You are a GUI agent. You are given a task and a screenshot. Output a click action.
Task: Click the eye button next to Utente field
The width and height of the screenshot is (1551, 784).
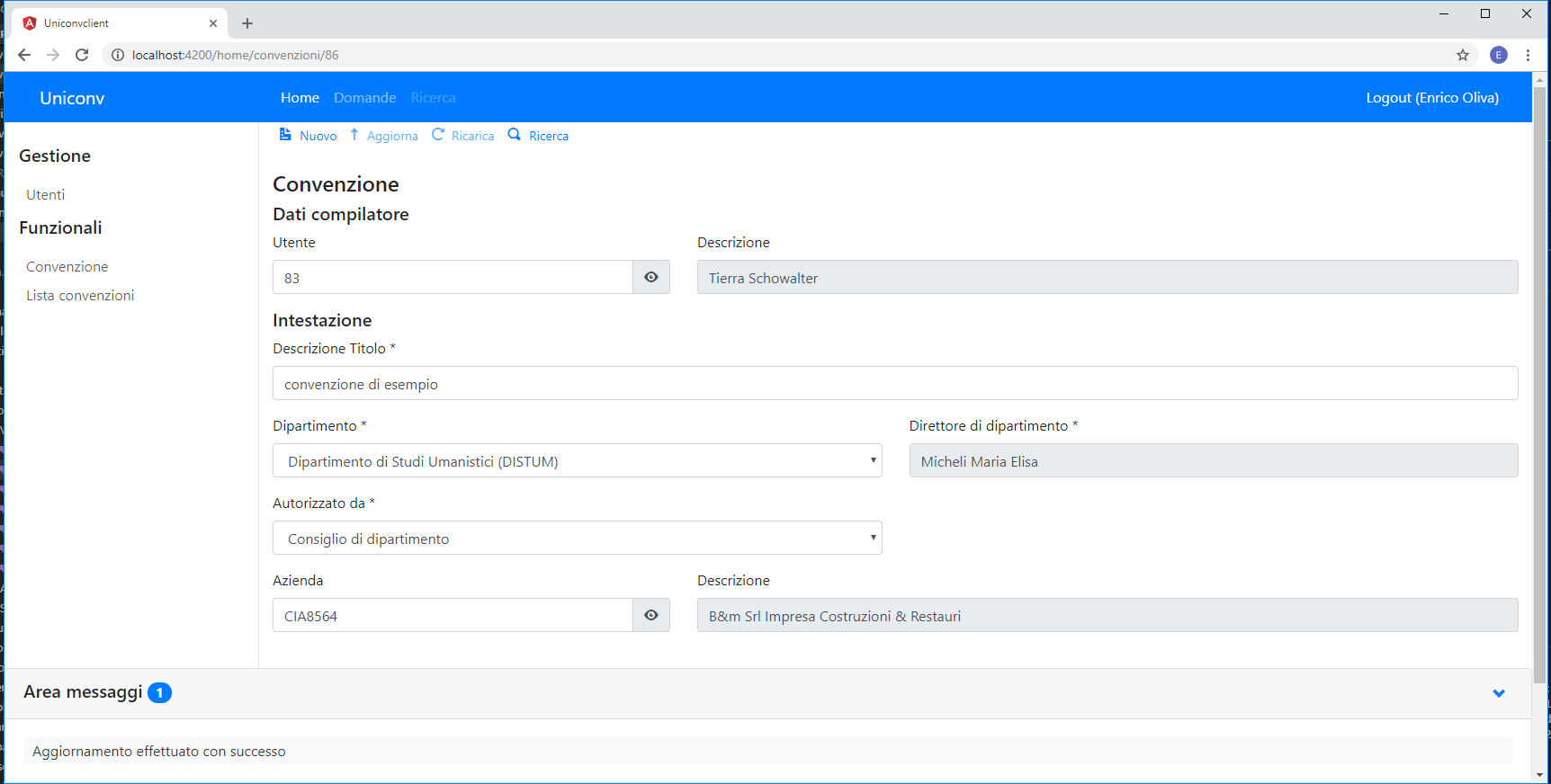pos(651,277)
